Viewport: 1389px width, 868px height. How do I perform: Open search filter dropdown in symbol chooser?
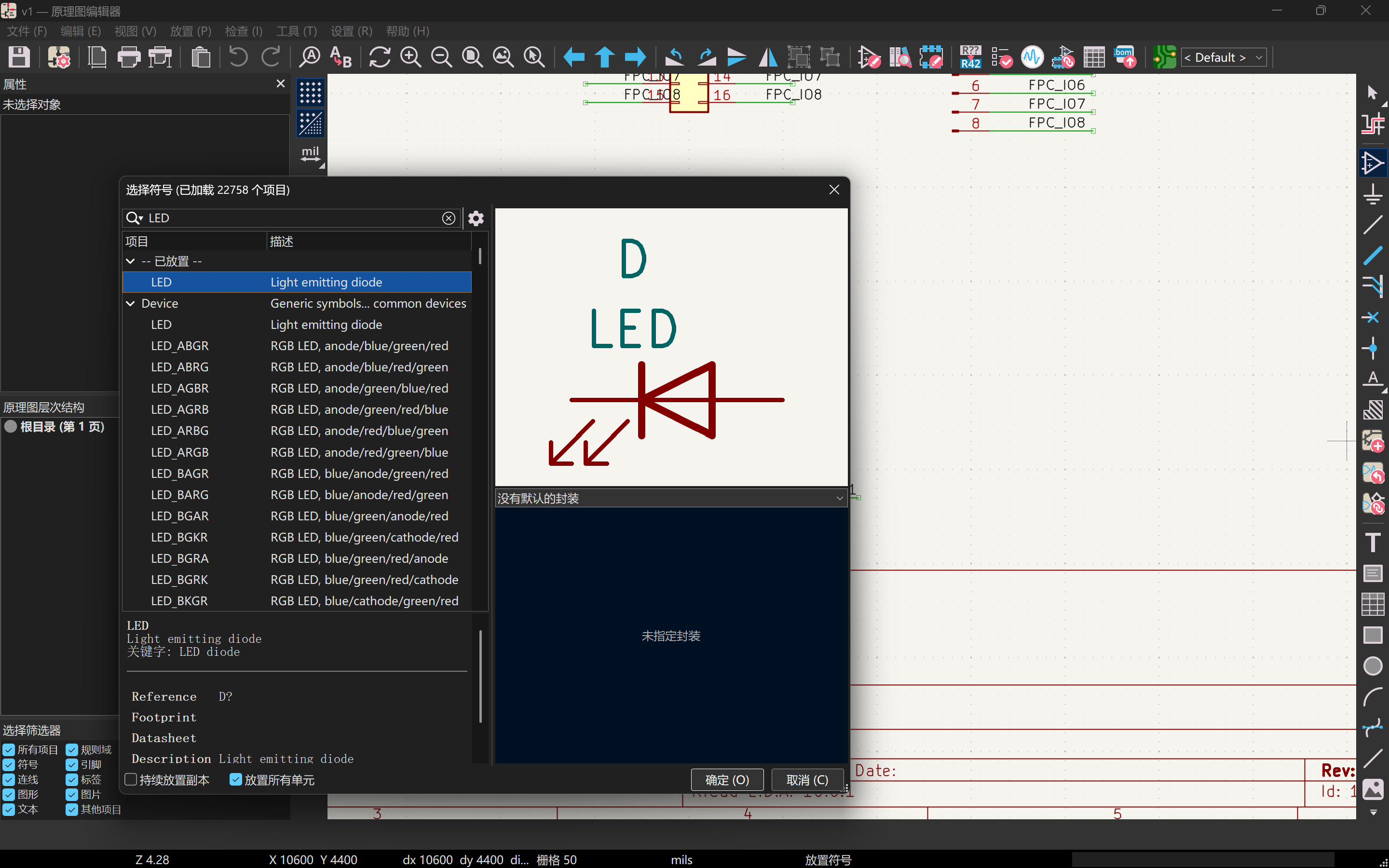coord(135,218)
